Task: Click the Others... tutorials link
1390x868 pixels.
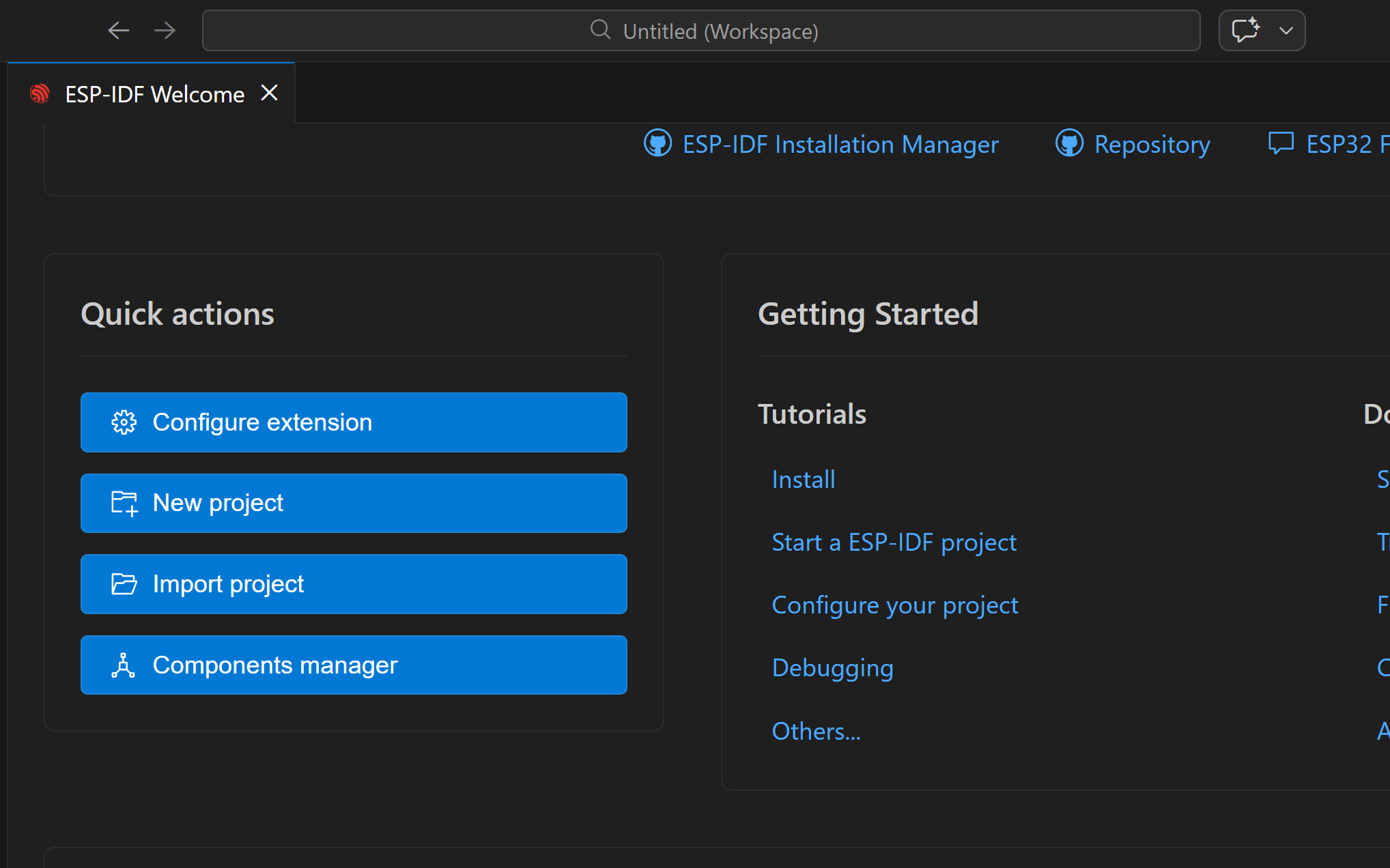Action: pyautogui.click(x=816, y=732)
